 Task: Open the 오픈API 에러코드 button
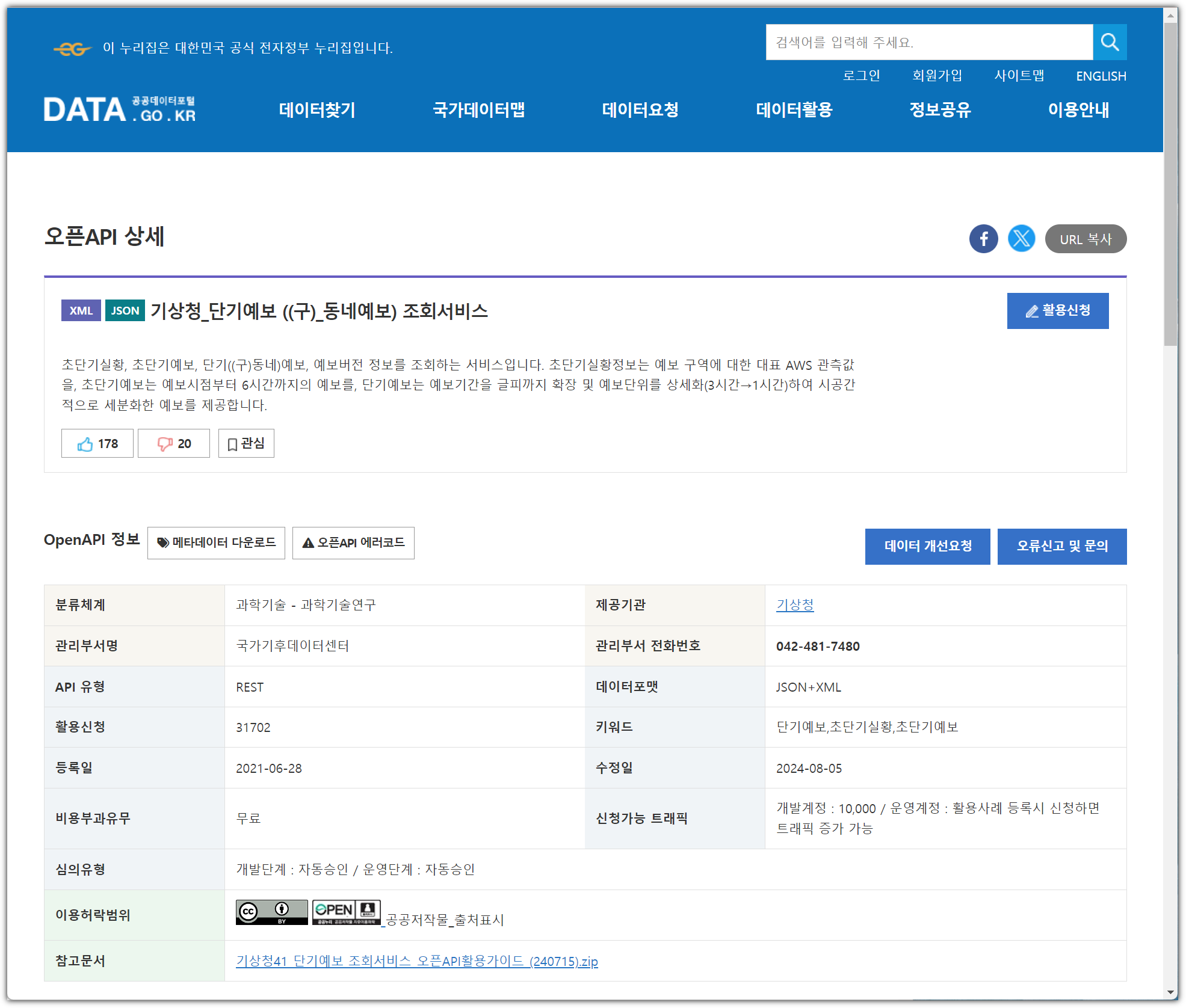point(353,542)
